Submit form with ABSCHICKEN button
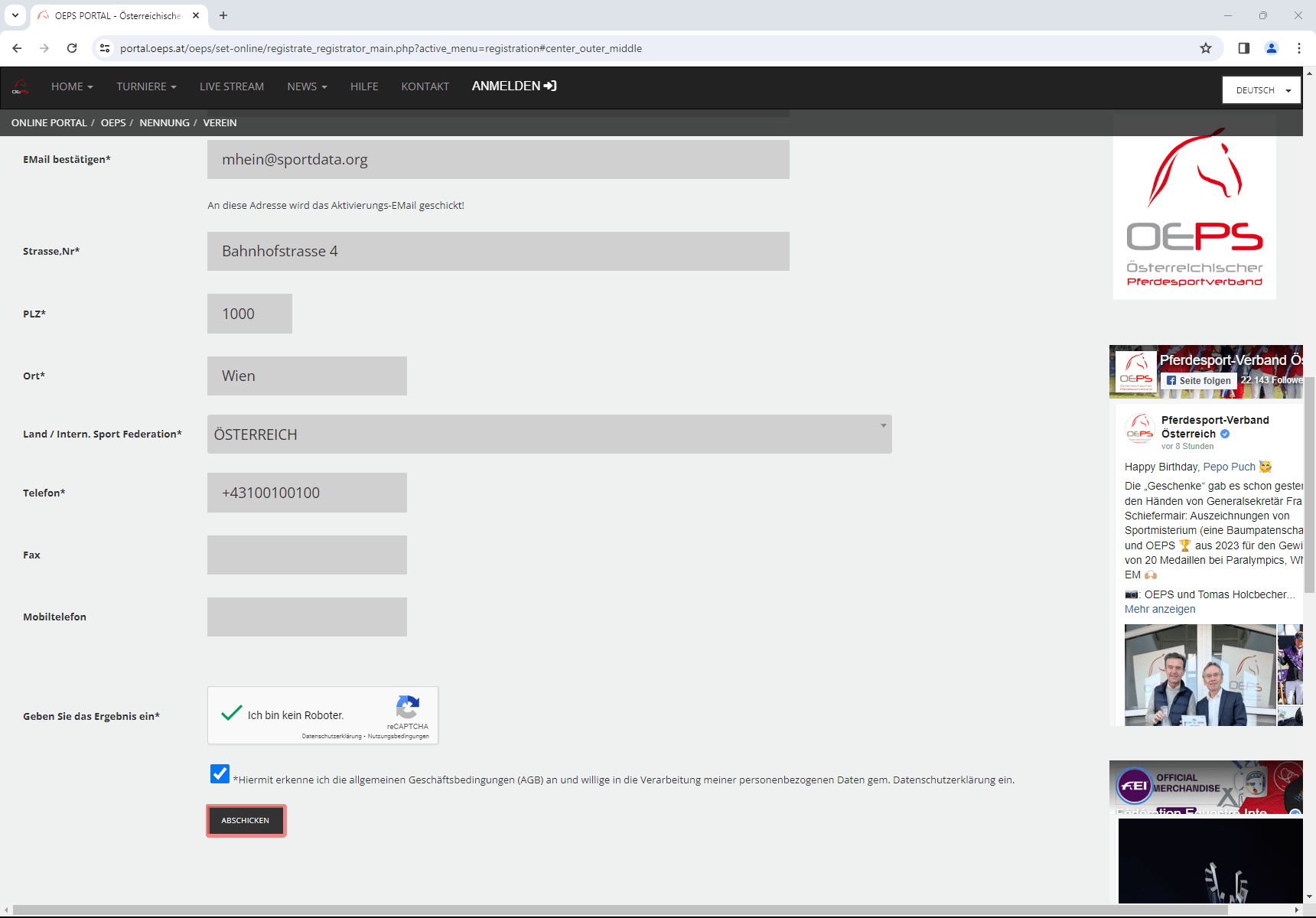Screen dimensions: 1316x918 [246, 821]
